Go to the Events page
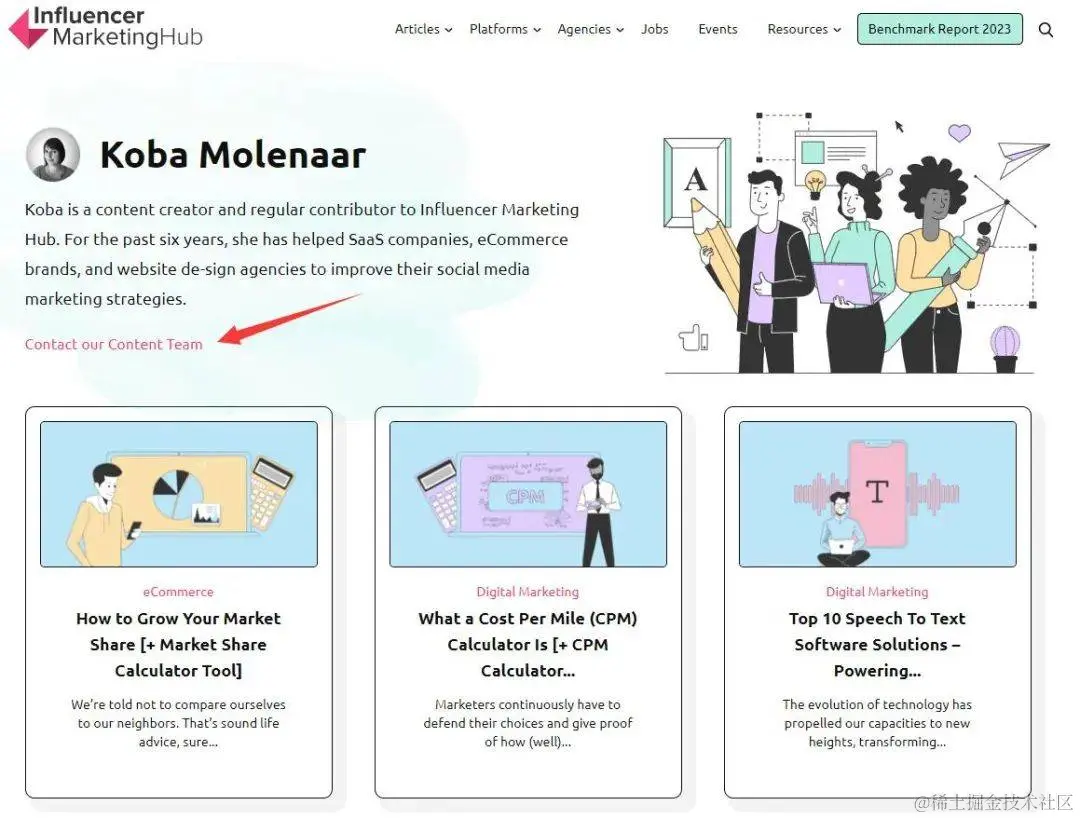This screenshot has height=819, width=1080. click(x=717, y=29)
